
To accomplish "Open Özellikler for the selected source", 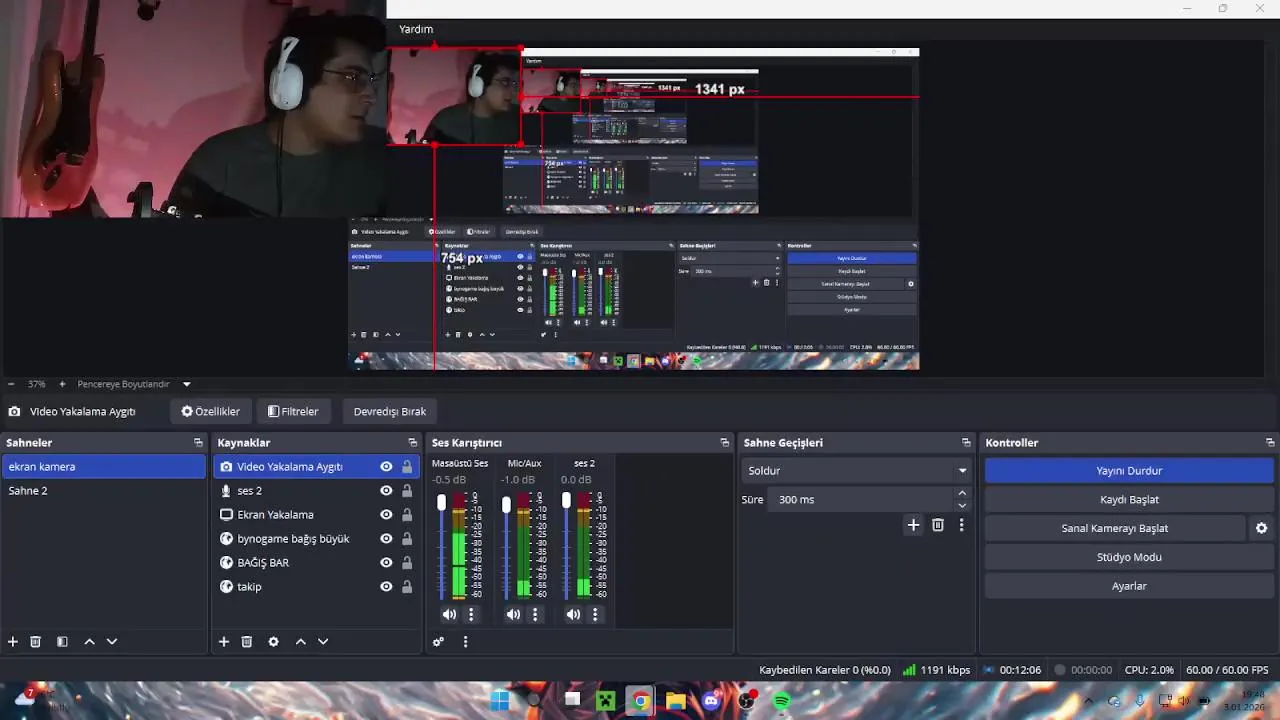I will click(x=210, y=411).
